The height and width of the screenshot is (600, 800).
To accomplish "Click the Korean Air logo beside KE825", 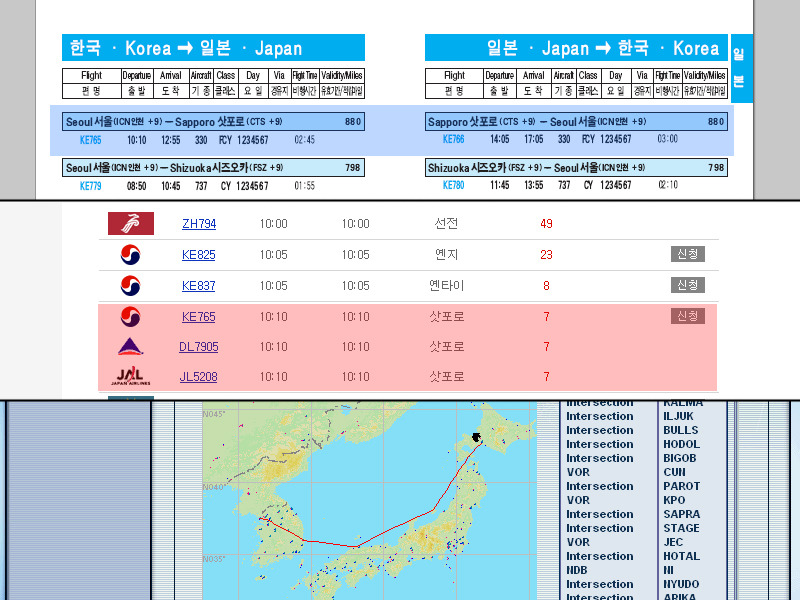I will (130, 255).
